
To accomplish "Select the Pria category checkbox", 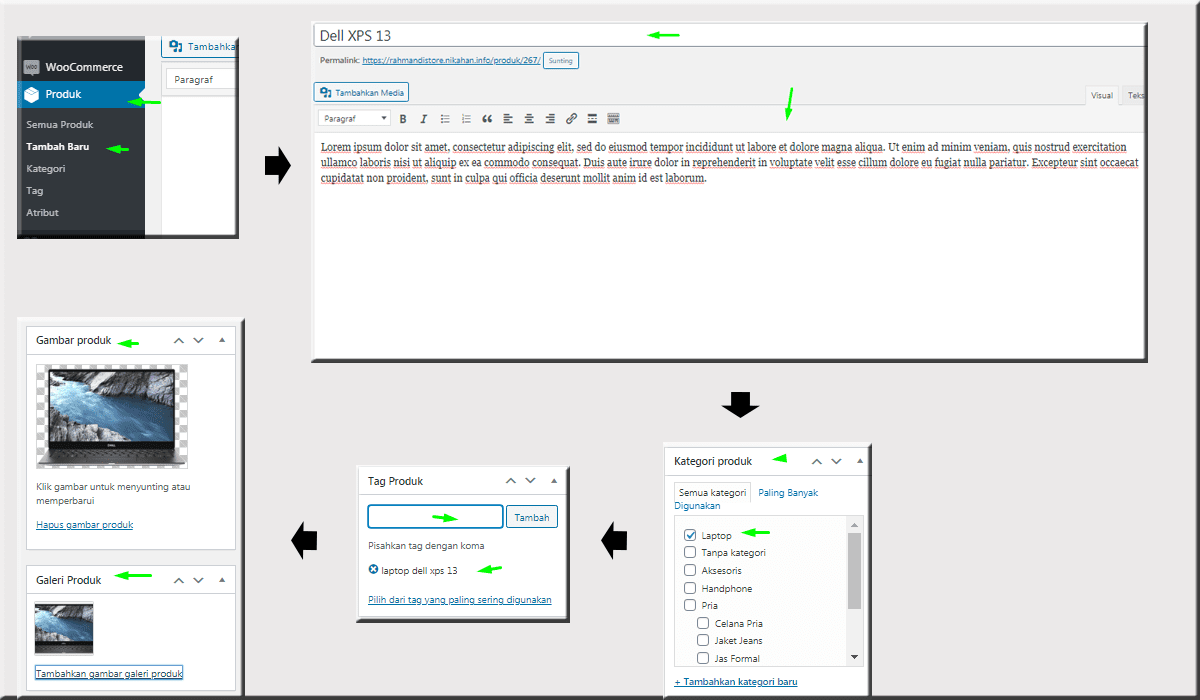I will [x=690, y=605].
